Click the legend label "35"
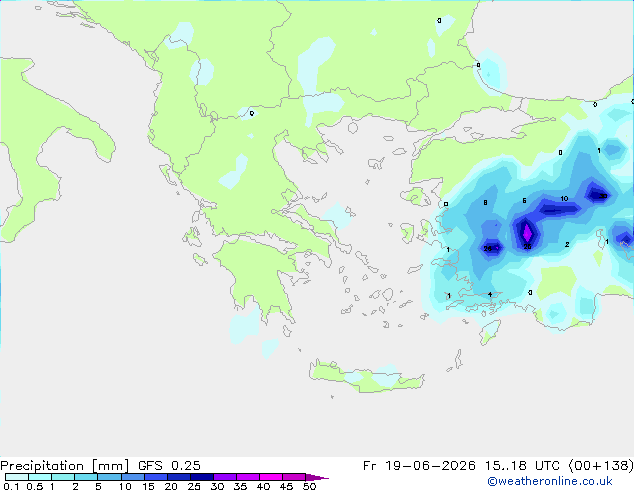Viewport: 634px width, 490px height. 240,486
